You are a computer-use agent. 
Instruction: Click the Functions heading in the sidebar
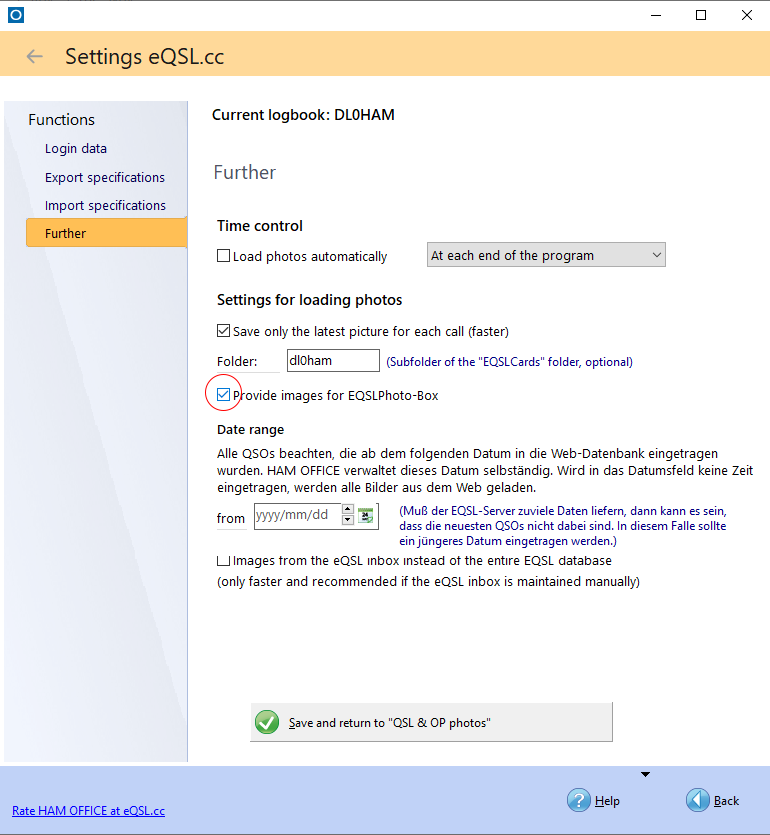[x=61, y=120]
